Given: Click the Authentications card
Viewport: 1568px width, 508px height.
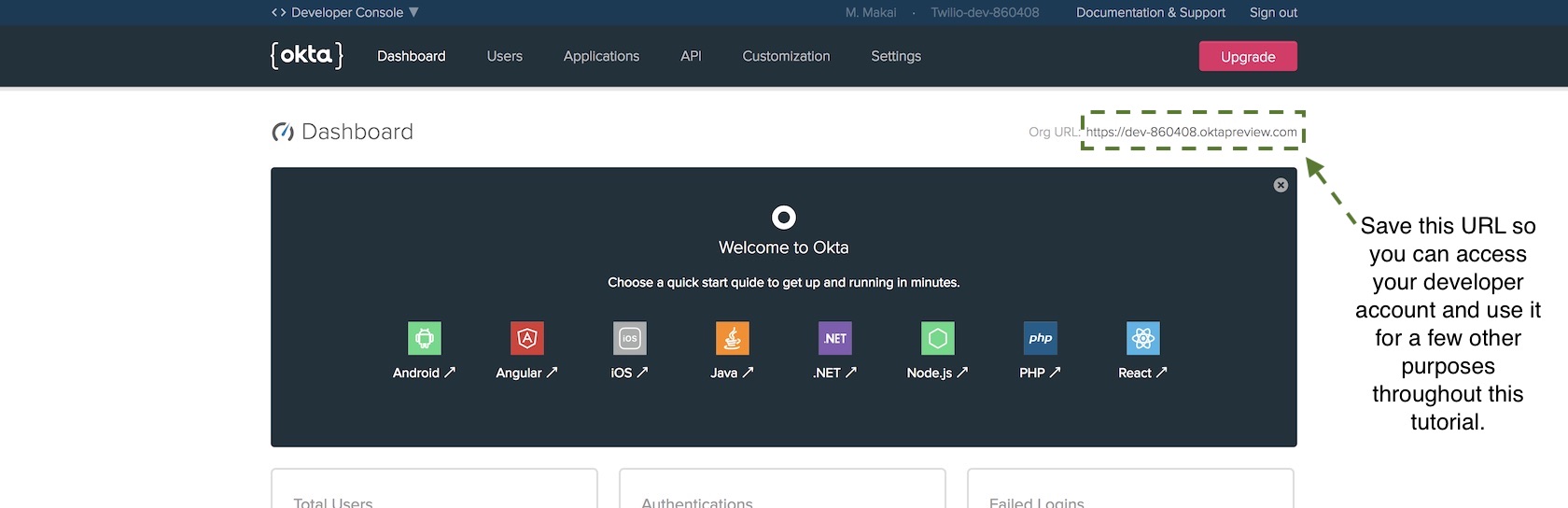Looking at the screenshot, I should pos(782,488).
